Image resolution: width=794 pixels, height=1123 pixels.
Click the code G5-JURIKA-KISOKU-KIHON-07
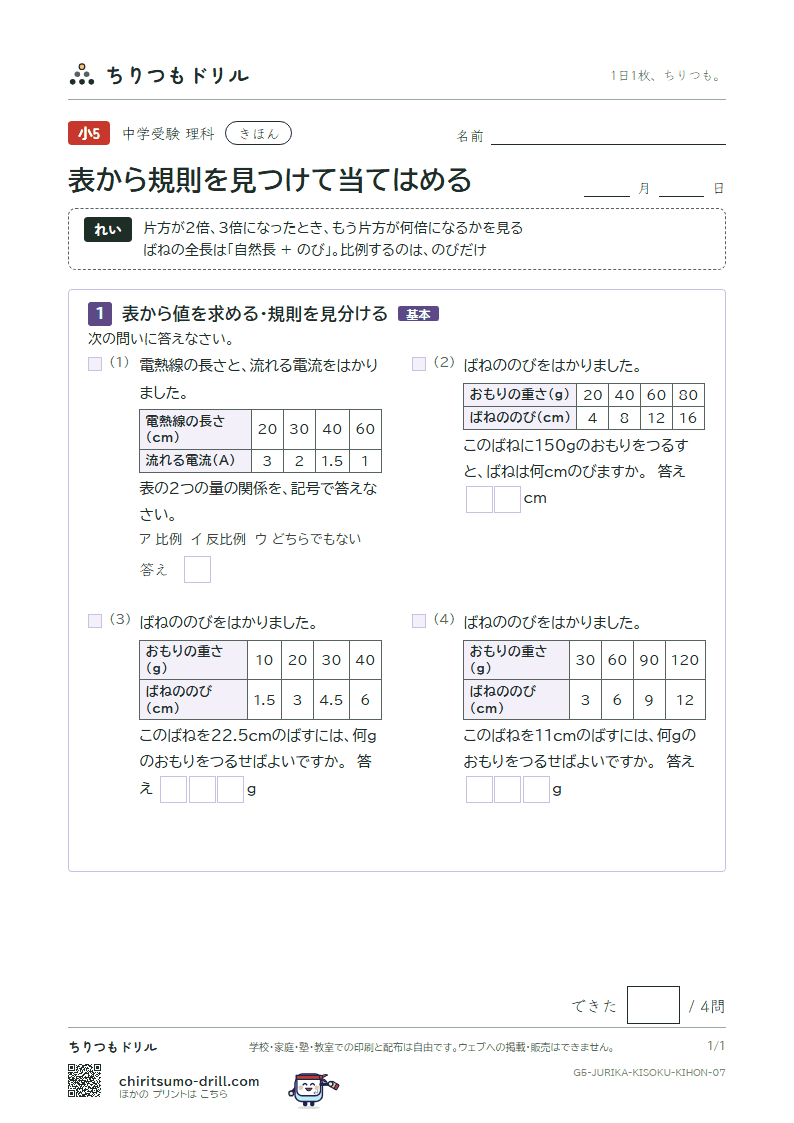point(649,1072)
